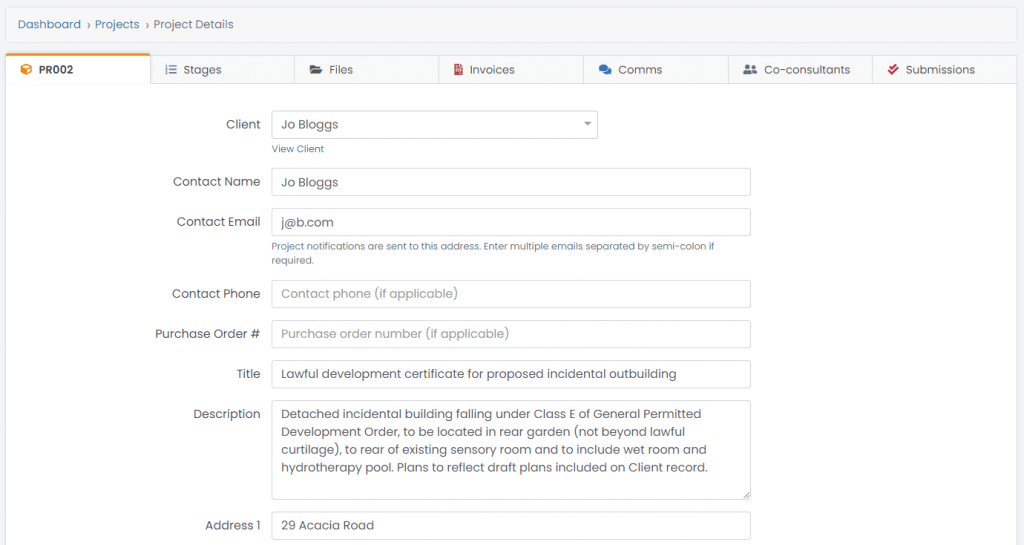Click the orange box icon beside PR002

click(26, 69)
